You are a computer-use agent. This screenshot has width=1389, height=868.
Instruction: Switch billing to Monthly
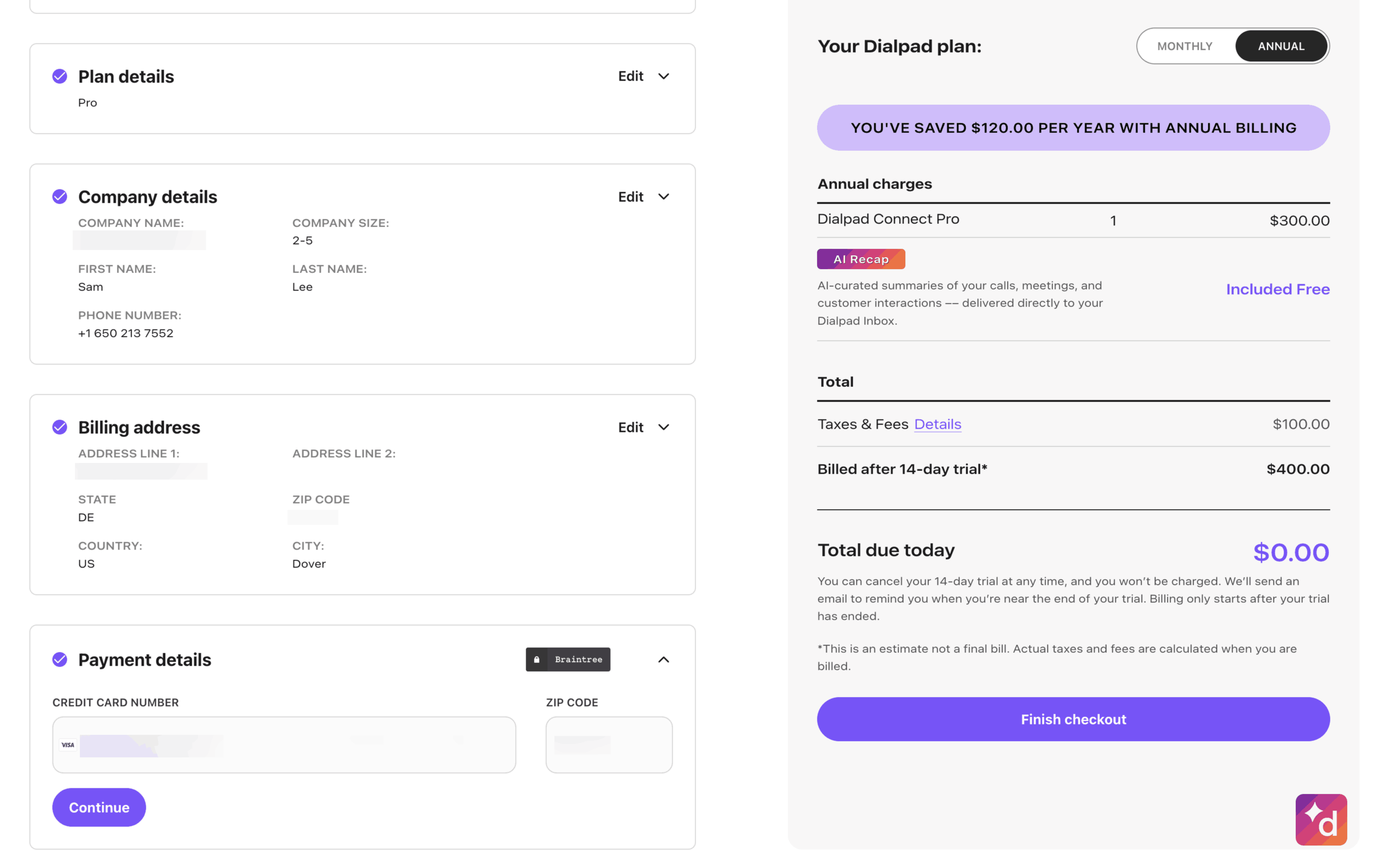pos(1184,46)
